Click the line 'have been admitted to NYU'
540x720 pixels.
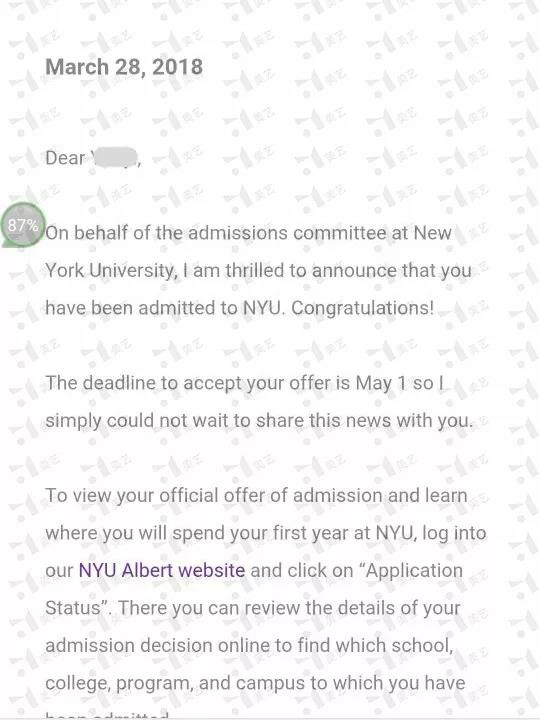[x=239, y=308]
